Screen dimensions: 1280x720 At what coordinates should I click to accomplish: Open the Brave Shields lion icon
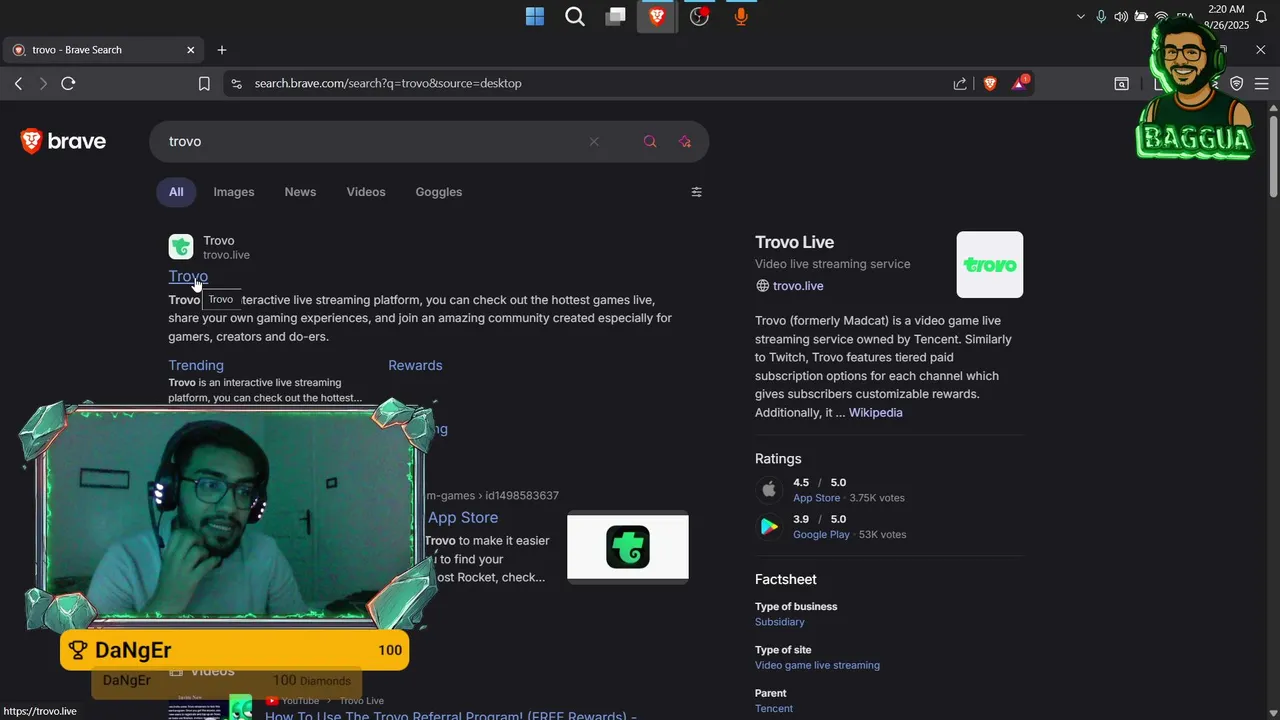click(x=990, y=84)
